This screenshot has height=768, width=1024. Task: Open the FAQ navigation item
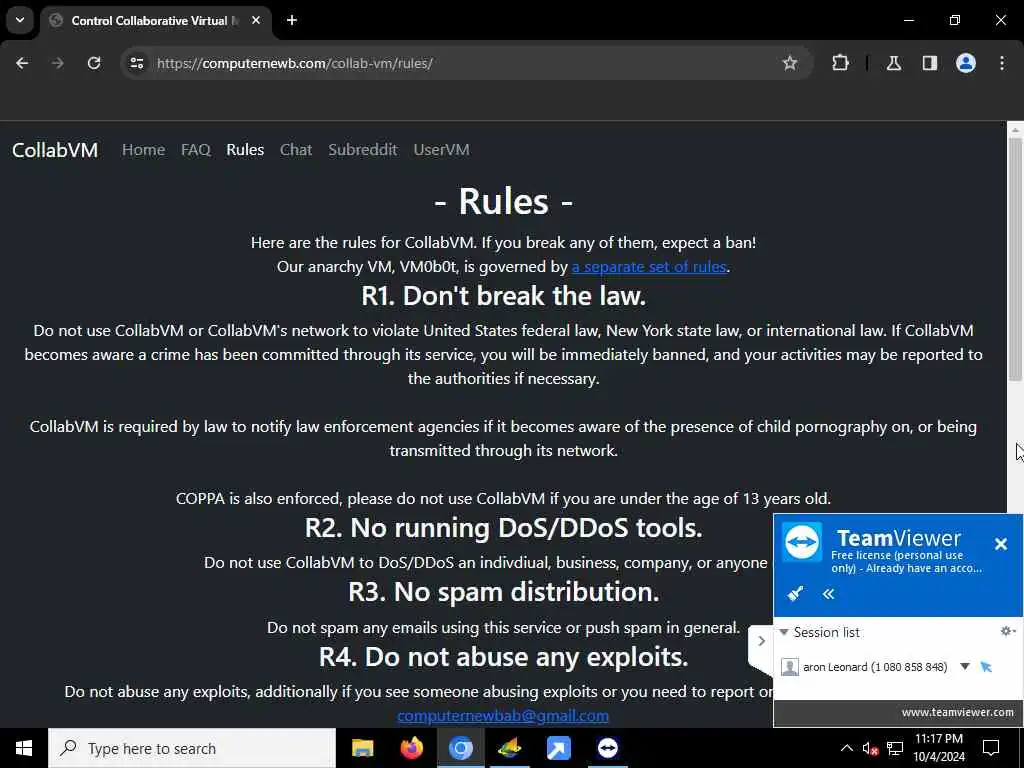coord(195,150)
